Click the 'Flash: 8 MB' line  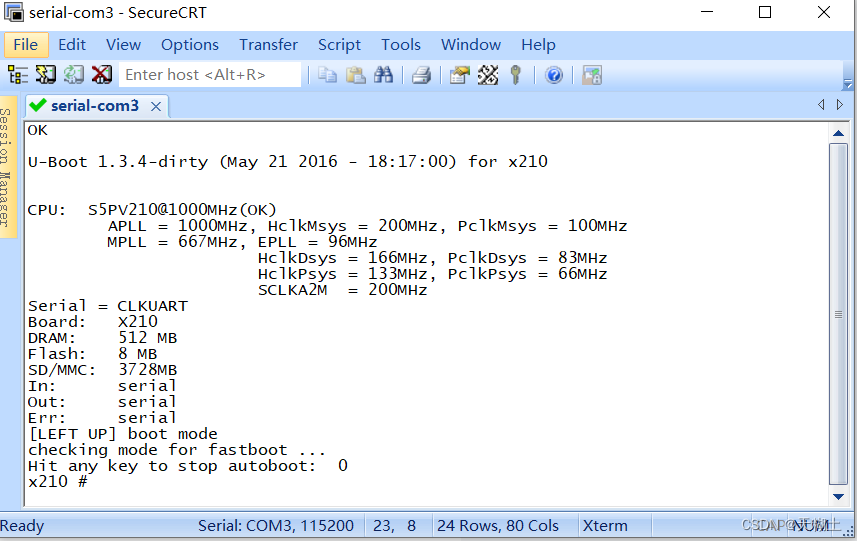tap(92, 354)
